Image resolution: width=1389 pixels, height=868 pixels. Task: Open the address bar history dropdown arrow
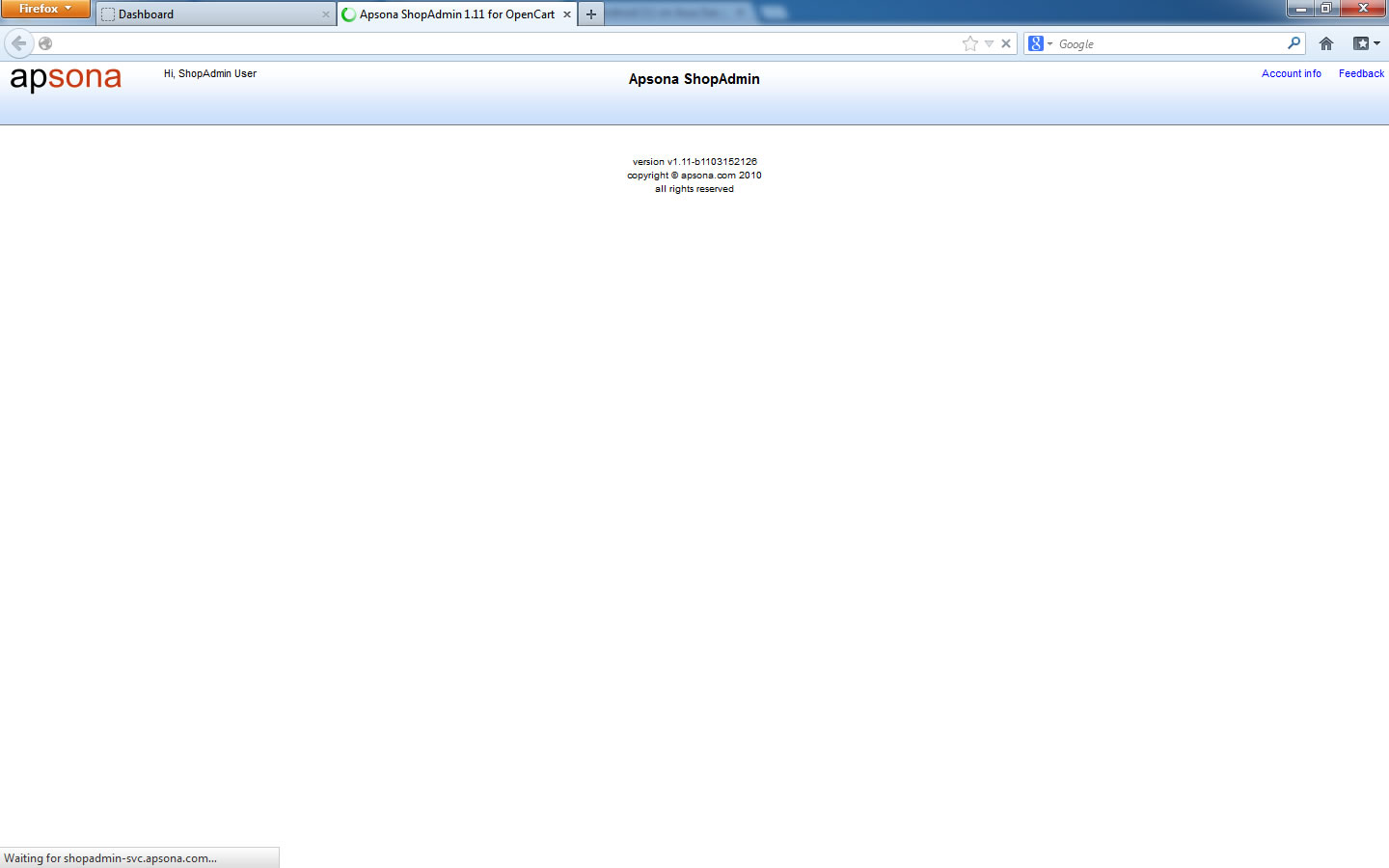coord(989,43)
